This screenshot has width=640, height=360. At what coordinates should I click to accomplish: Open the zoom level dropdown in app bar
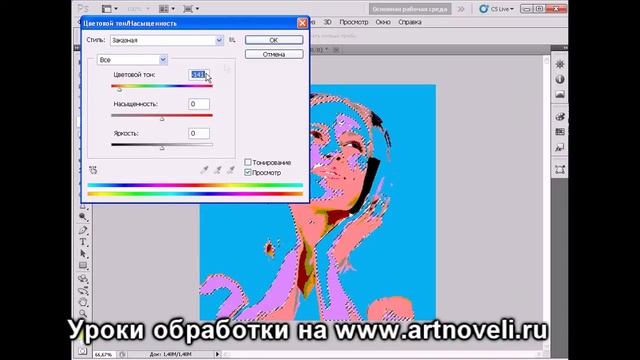pos(138,9)
